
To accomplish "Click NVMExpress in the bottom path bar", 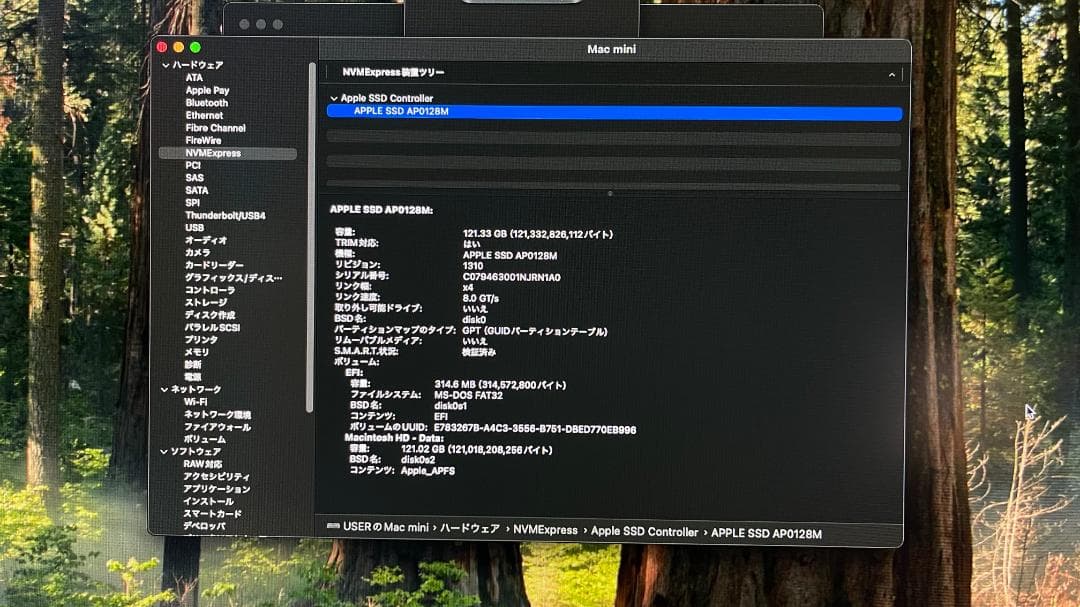I will [546, 530].
